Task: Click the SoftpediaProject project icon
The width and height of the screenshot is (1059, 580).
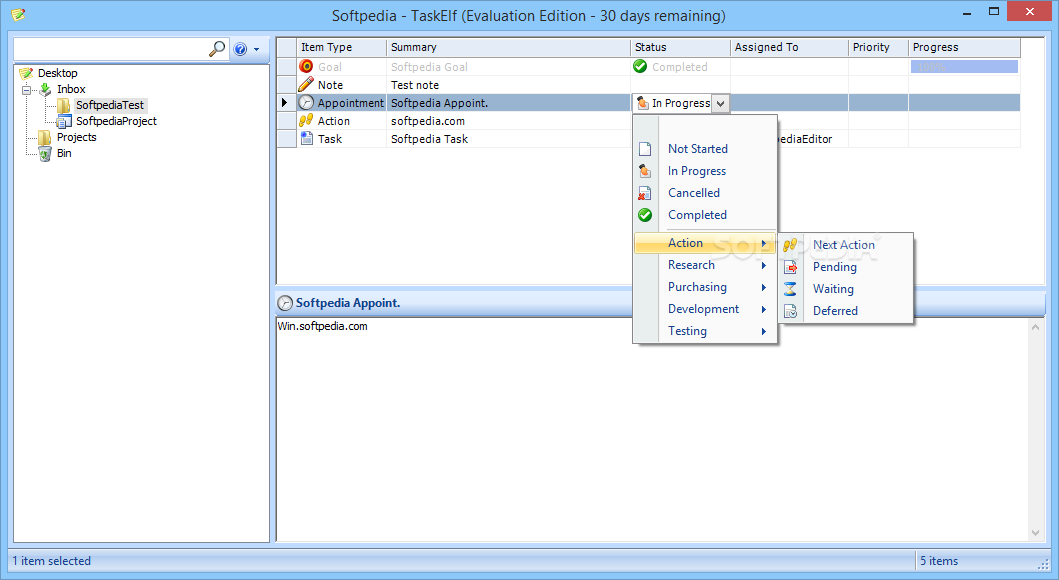Action: (64, 122)
